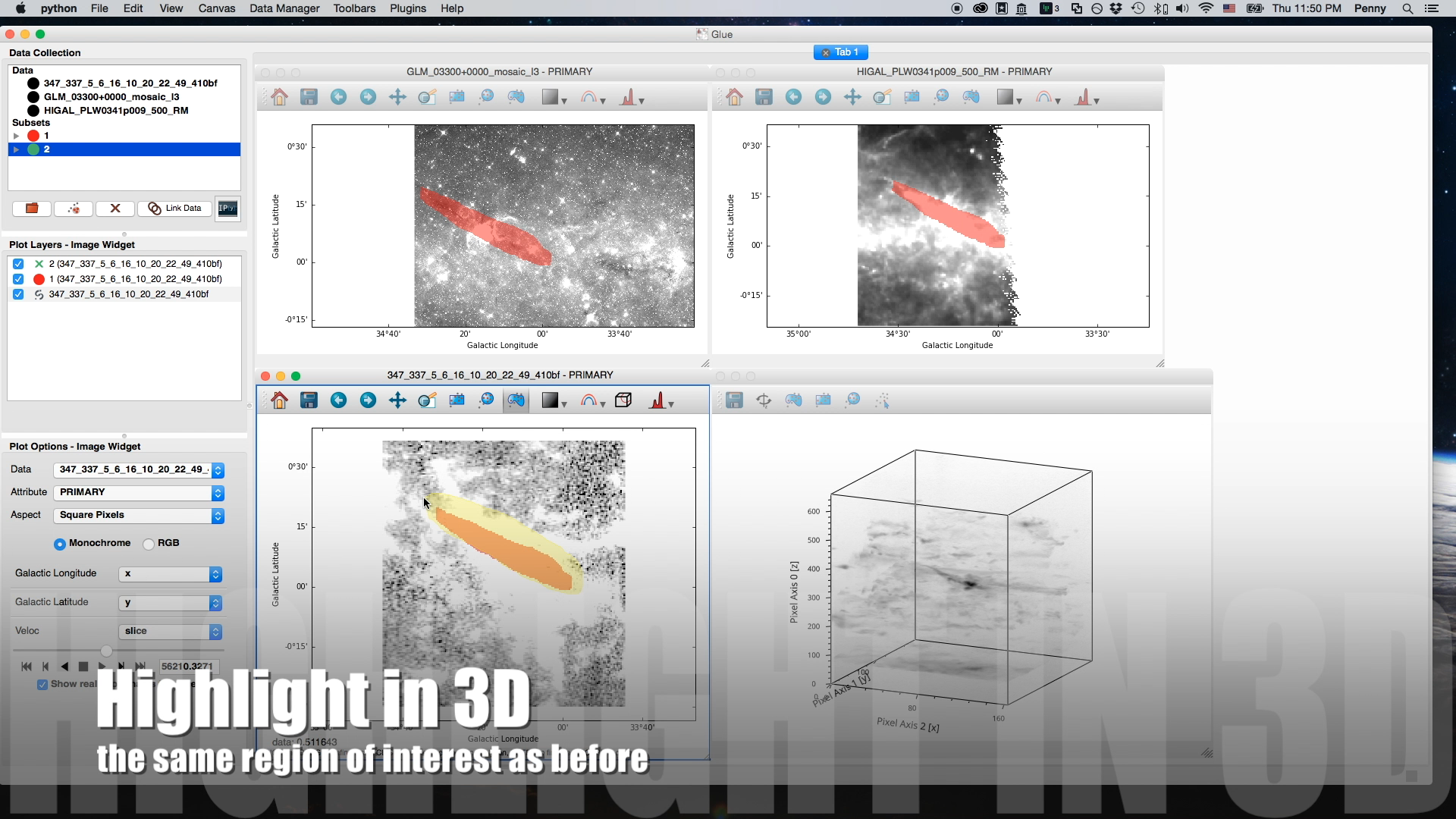The width and height of the screenshot is (1456, 819).
Task: Click the pan/move tool in the HIGAL viewer
Action: [x=852, y=97]
